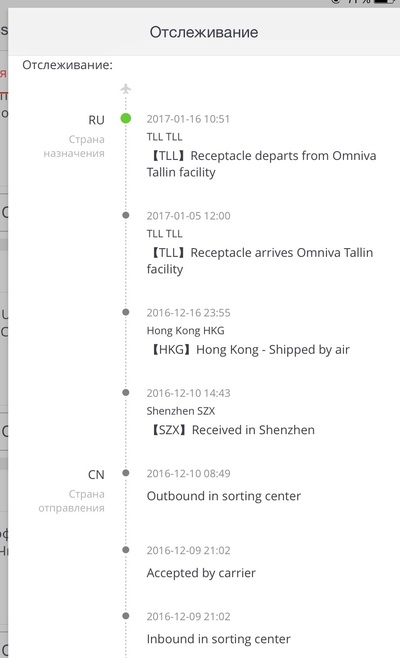Tap the Отслеживание header title

pyautogui.click(x=204, y=32)
